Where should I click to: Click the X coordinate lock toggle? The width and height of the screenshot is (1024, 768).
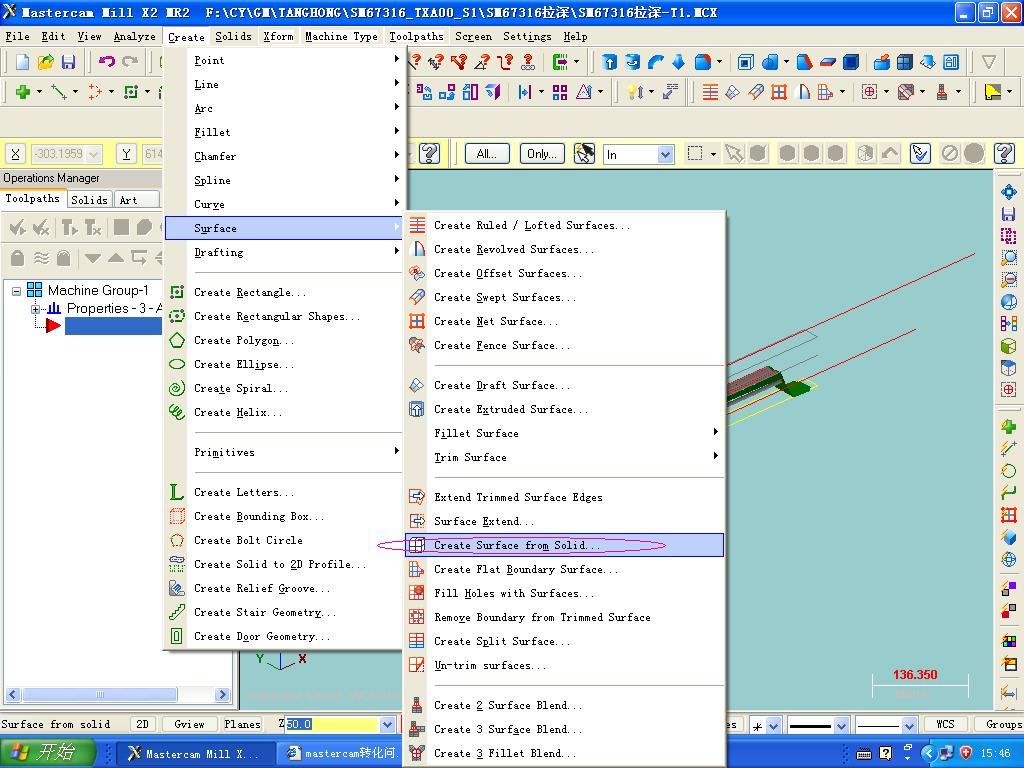pyautogui.click(x=16, y=154)
